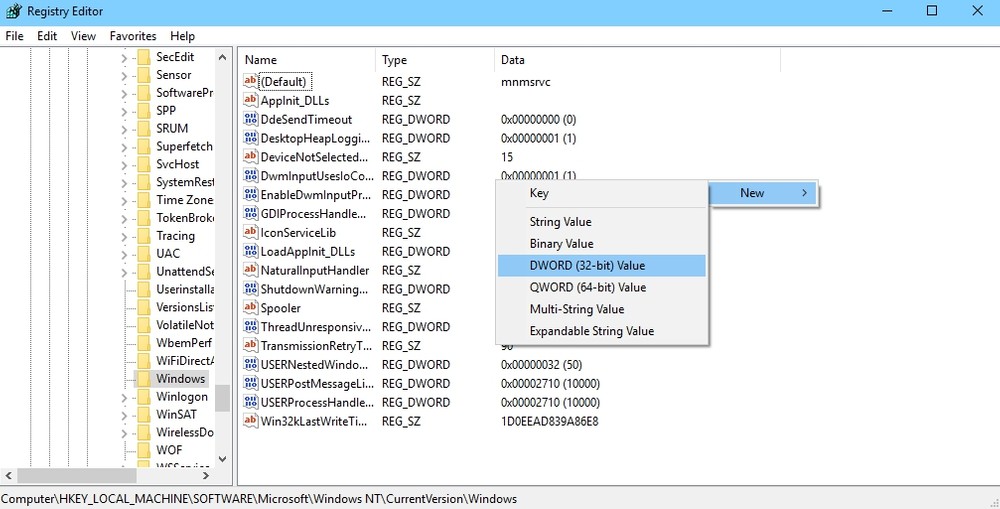Select the Windows key in the tree
1000x509 pixels.
click(x=180, y=379)
